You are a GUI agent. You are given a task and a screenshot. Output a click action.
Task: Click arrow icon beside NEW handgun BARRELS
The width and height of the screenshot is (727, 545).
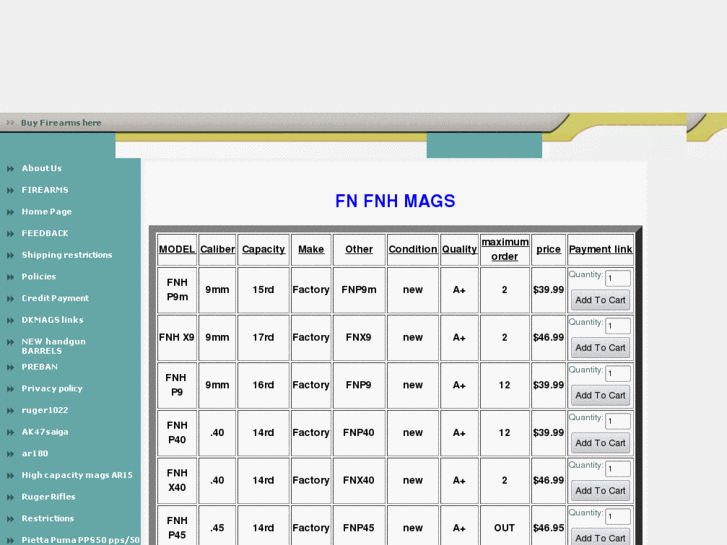tap(10, 342)
